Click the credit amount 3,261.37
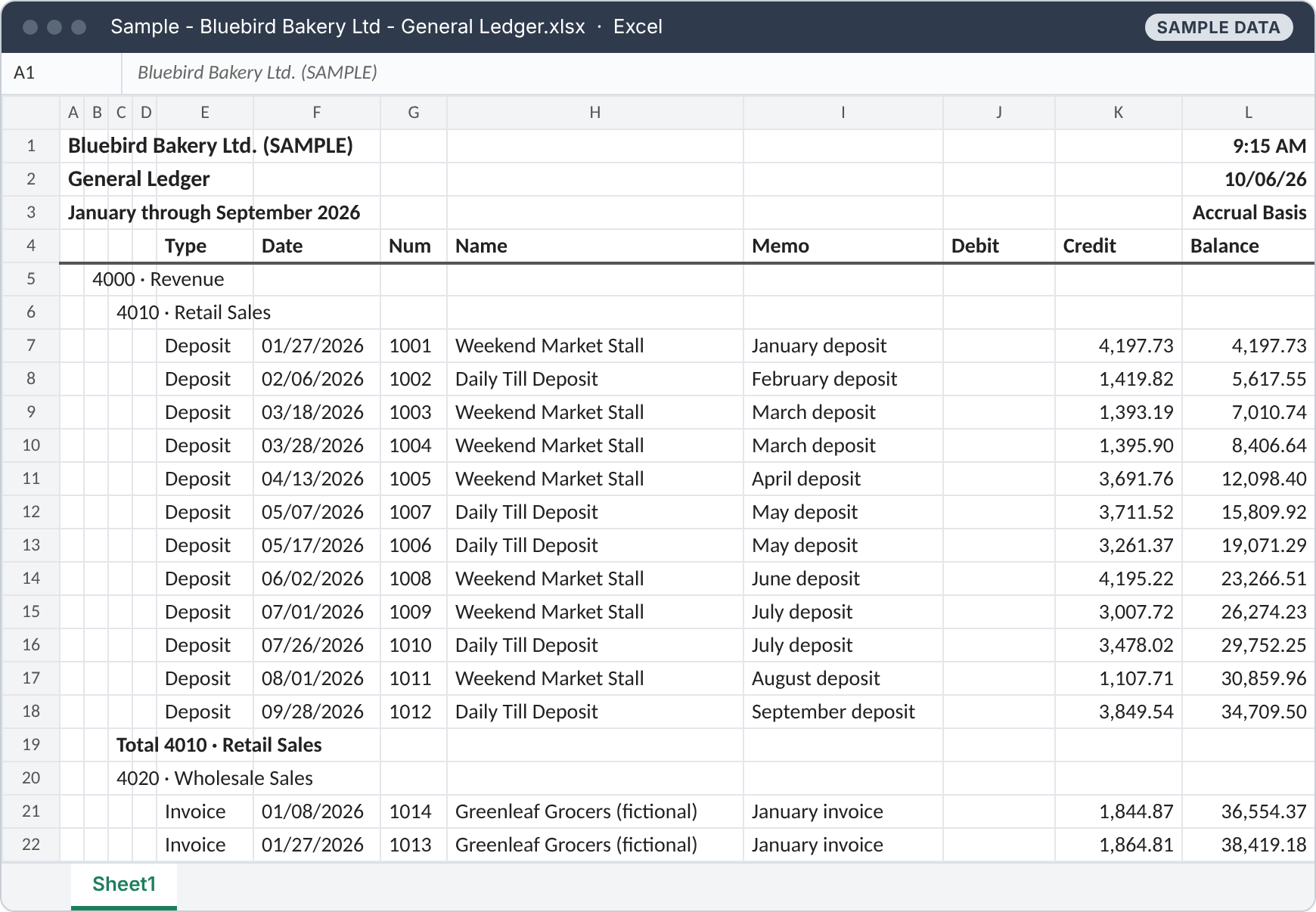The image size is (1316, 912). pyautogui.click(x=1119, y=545)
